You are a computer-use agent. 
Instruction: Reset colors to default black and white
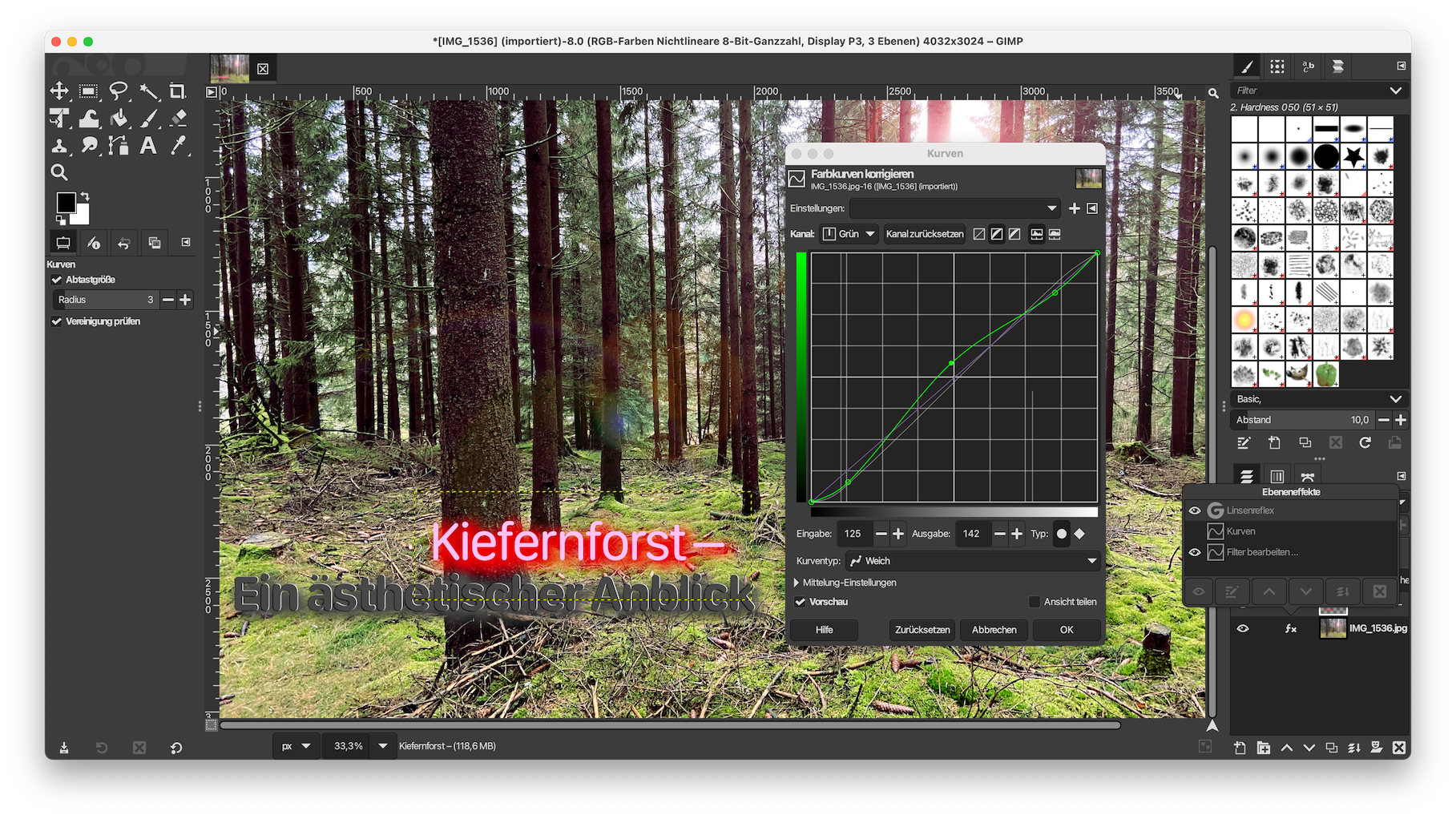[60, 220]
